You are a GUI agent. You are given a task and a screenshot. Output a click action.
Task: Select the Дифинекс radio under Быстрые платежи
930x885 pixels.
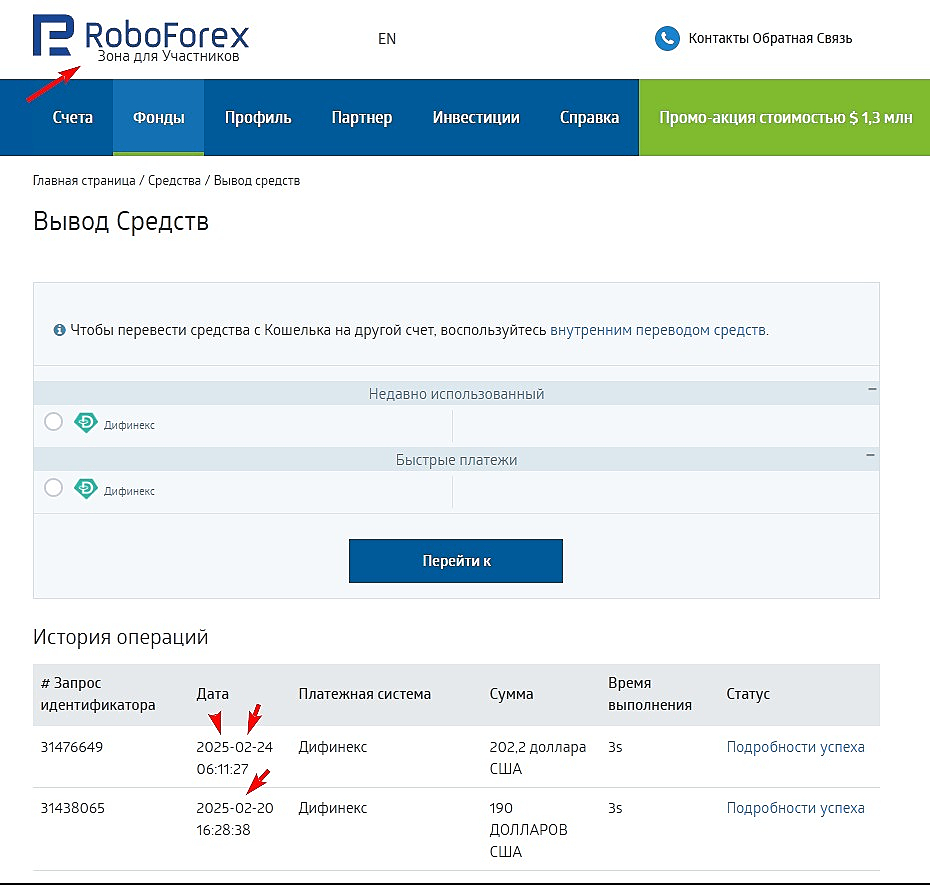point(53,488)
